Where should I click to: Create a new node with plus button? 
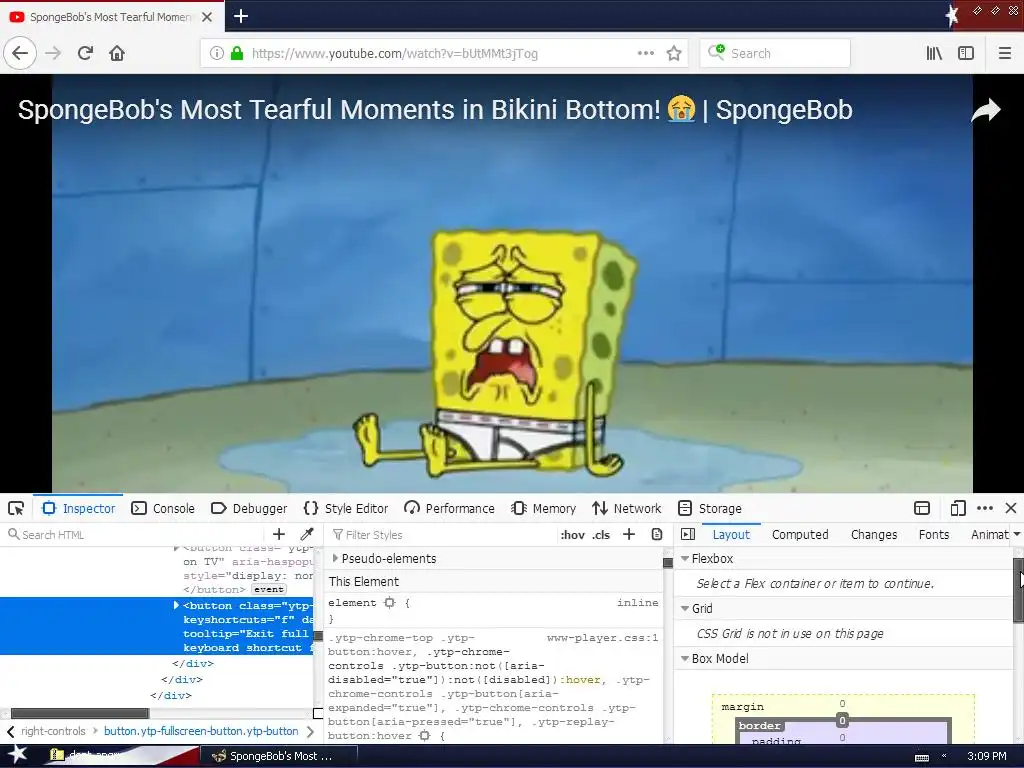(279, 534)
